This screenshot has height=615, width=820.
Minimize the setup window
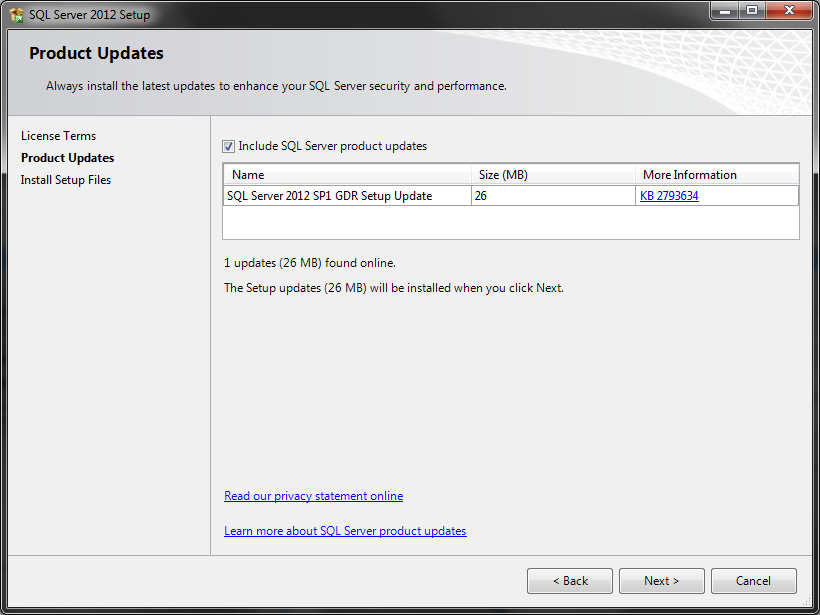coord(725,11)
